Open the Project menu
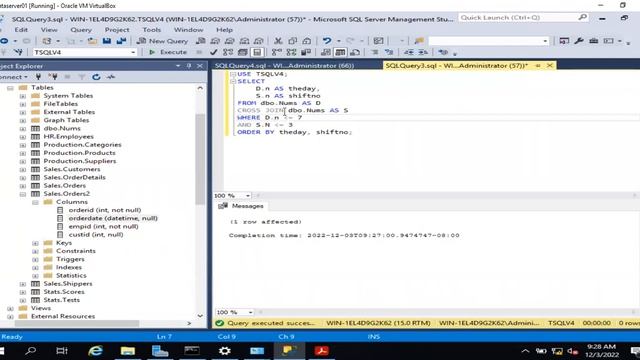Viewport: 640px width, 360px height. pos(117,30)
